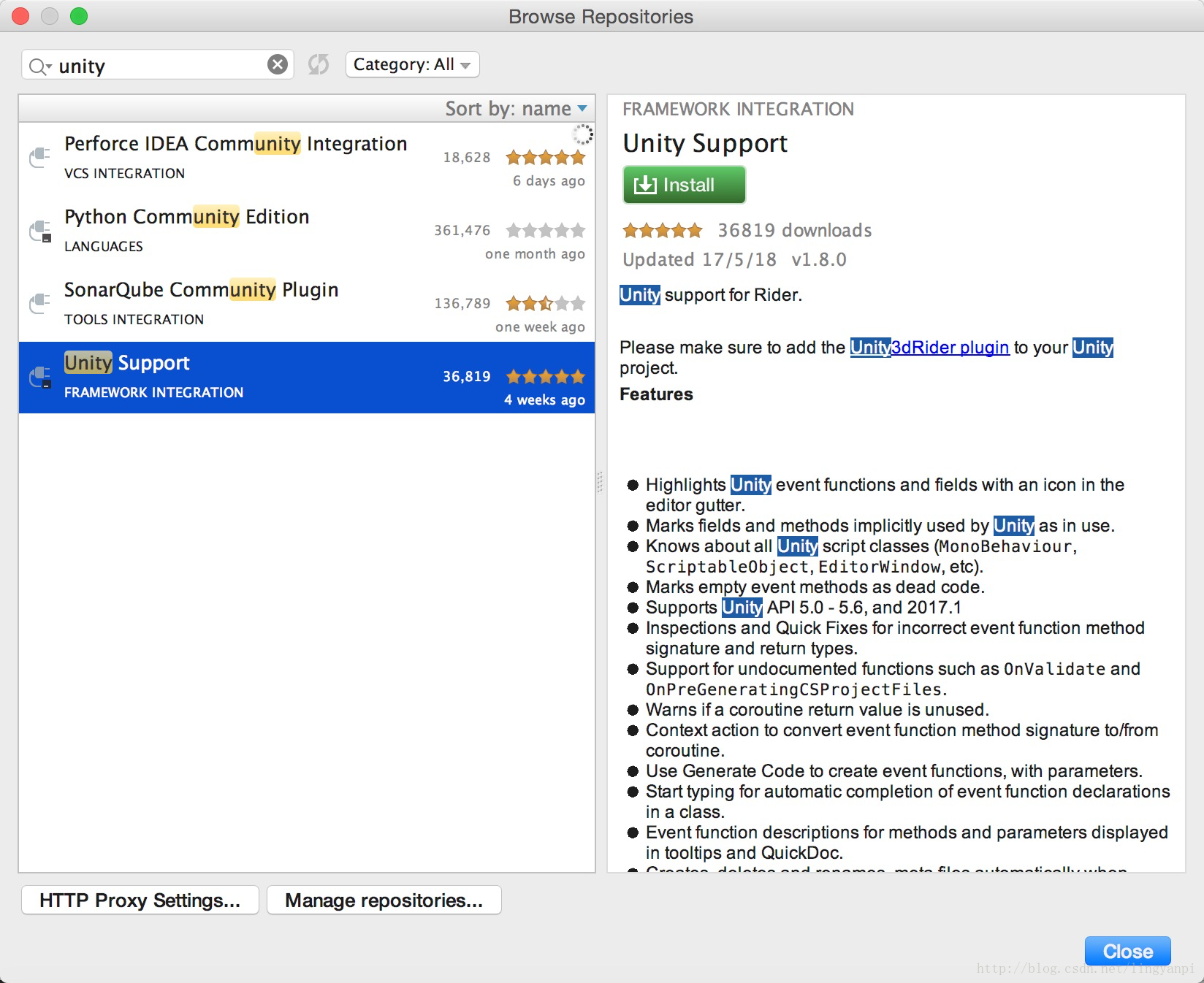Click the LANGUAGES category label
1204x983 pixels.
104,246
